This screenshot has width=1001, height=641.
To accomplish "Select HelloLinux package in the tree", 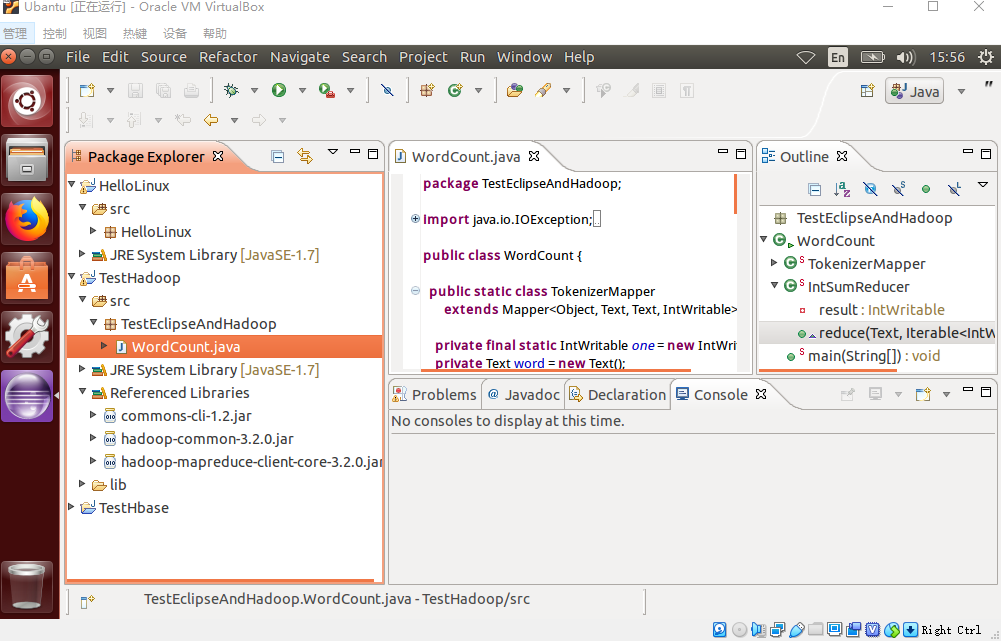I will 156,231.
